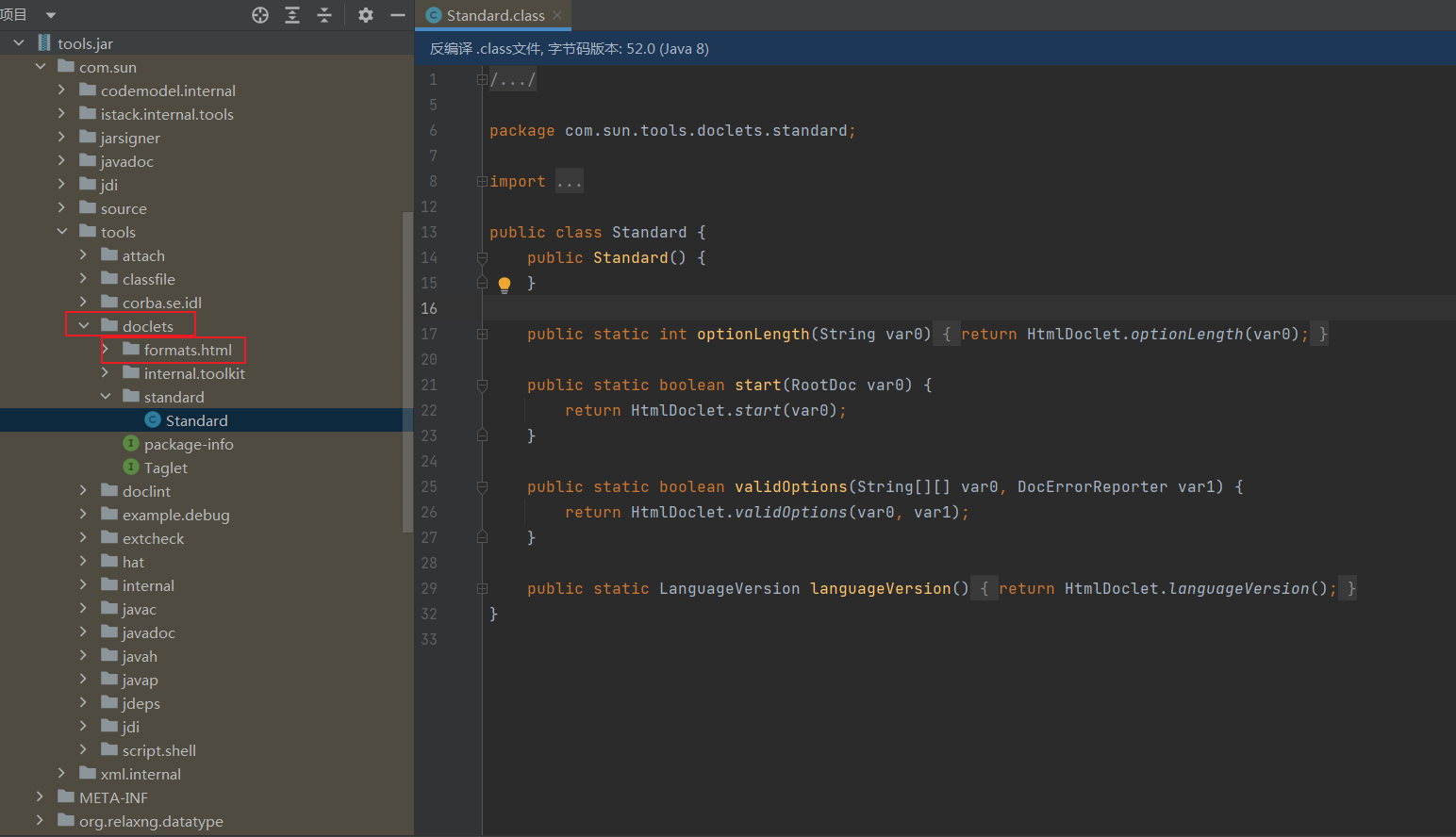Image resolution: width=1456 pixels, height=837 pixels.
Task: Hide the project panel with minus icon
Action: tap(398, 15)
